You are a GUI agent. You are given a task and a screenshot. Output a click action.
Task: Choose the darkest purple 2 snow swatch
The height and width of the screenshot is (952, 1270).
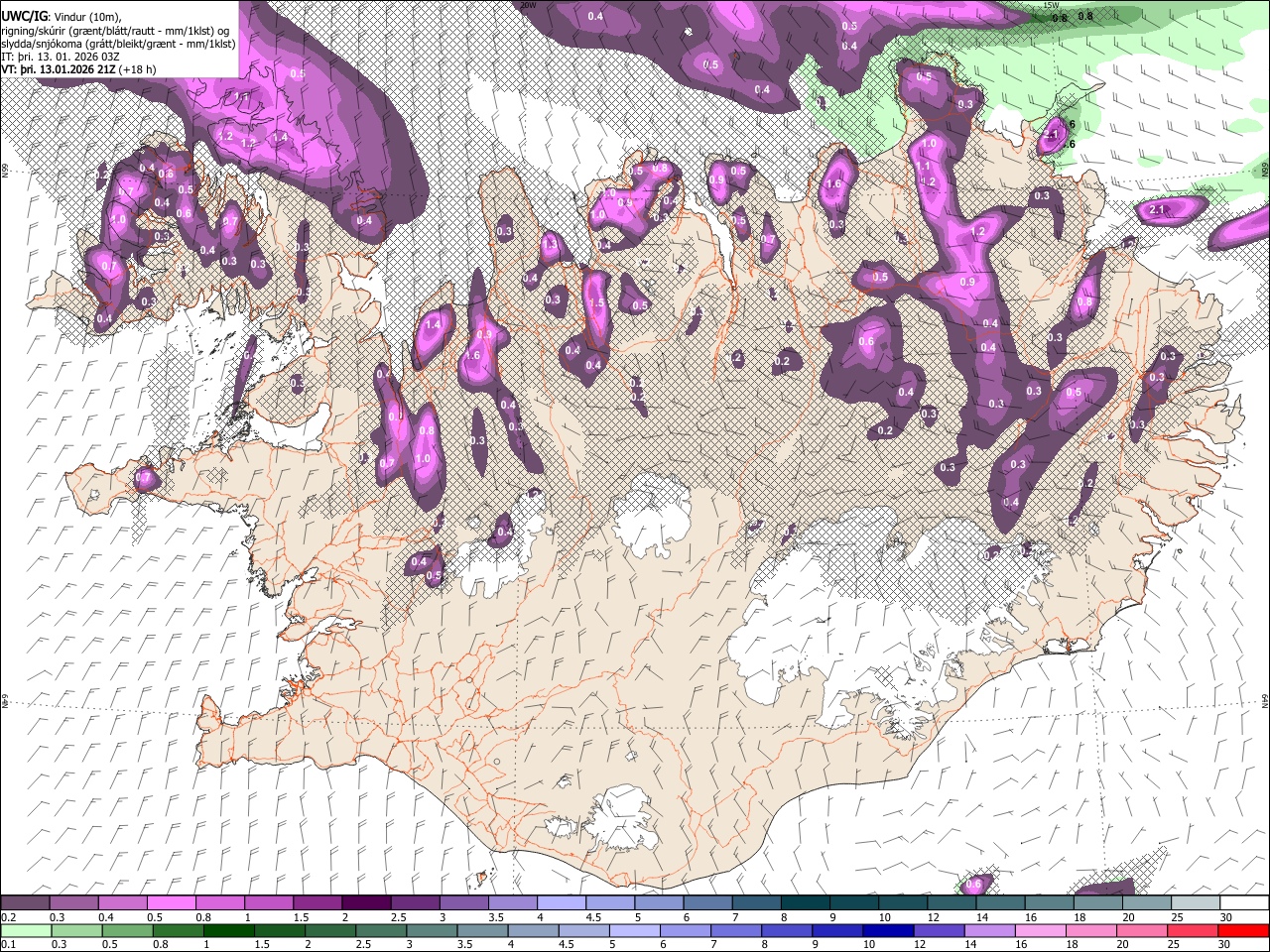click(x=366, y=902)
